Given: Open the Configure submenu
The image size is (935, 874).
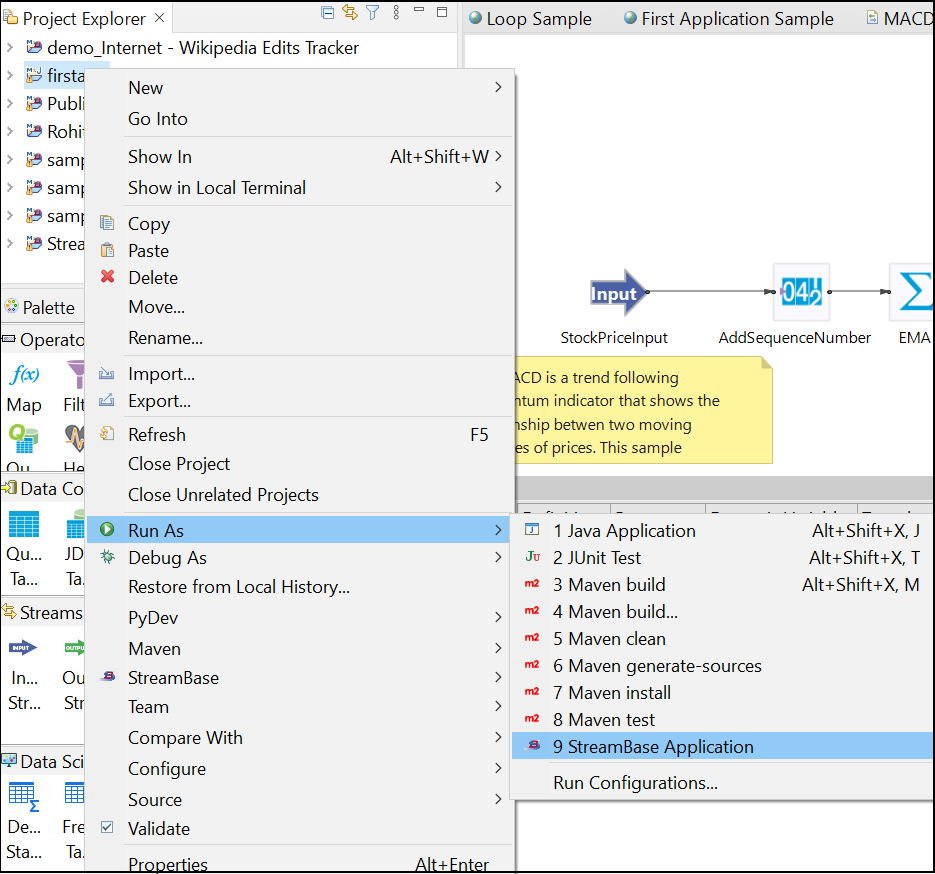Looking at the screenshot, I should pyautogui.click(x=300, y=769).
